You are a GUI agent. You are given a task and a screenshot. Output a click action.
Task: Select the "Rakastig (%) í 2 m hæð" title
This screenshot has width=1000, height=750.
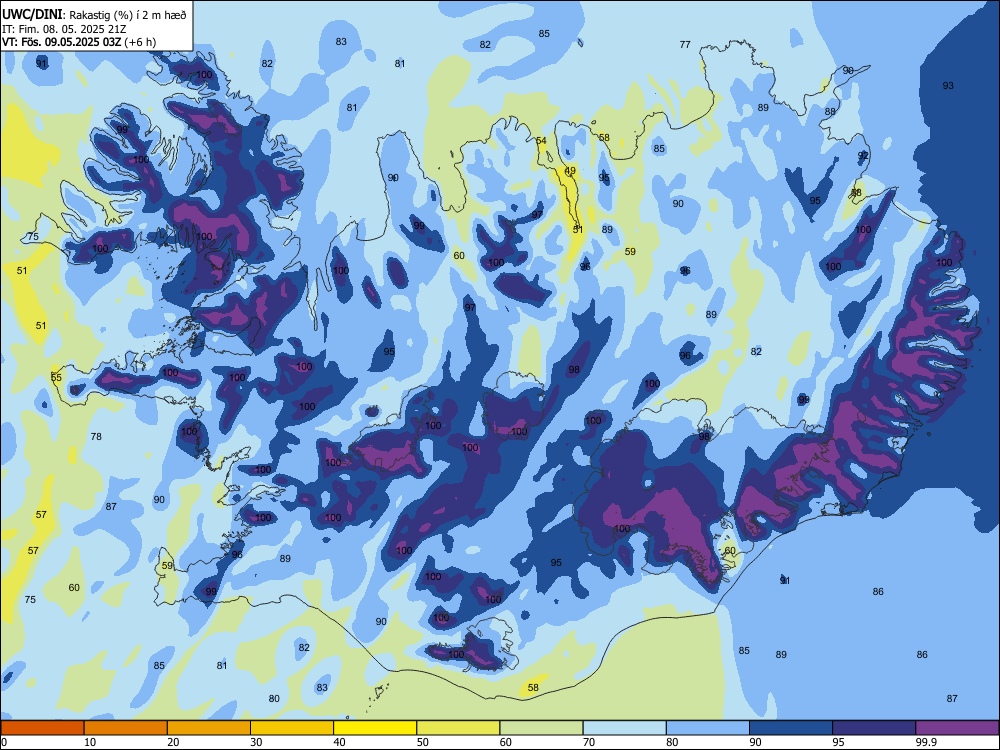pyautogui.click(x=128, y=15)
